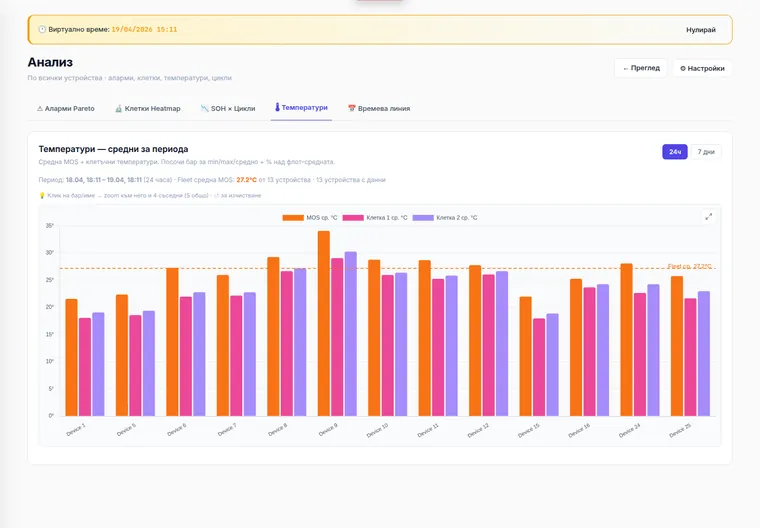Click the orange MOS bar for Device 8
760x528 pixels.
coord(273,336)
